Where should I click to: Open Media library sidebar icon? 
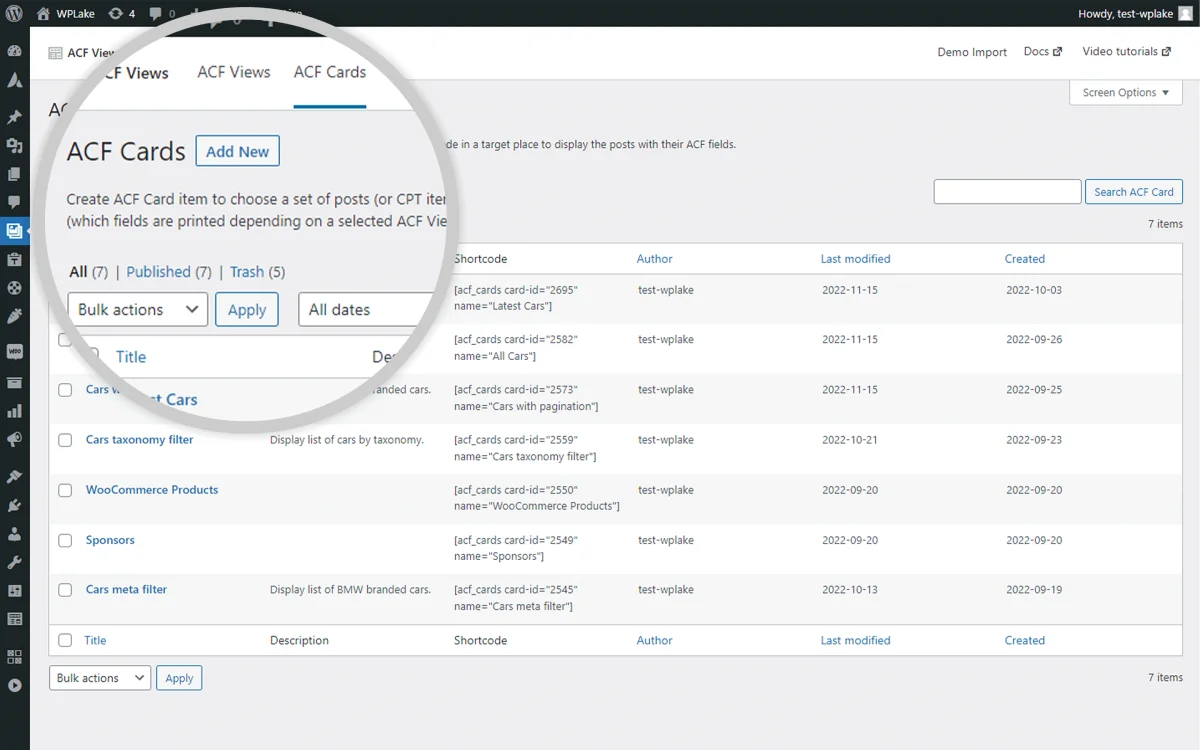tap(15, 146)
